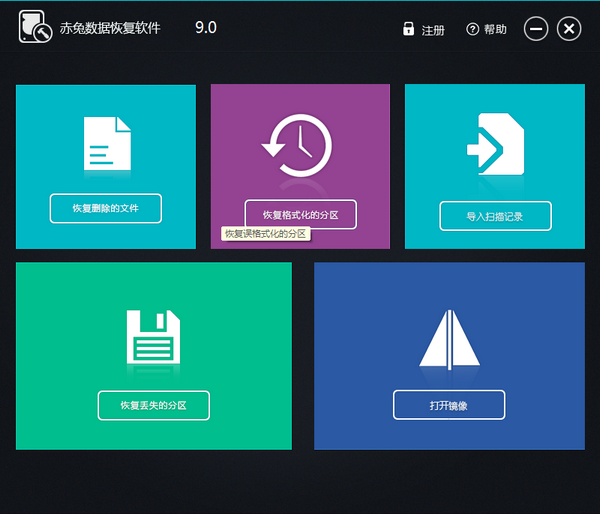The image size is (601, 514).
Task: Click the 导入扫描记录 button
Action: pyautogui.click(x=495, y=216)
